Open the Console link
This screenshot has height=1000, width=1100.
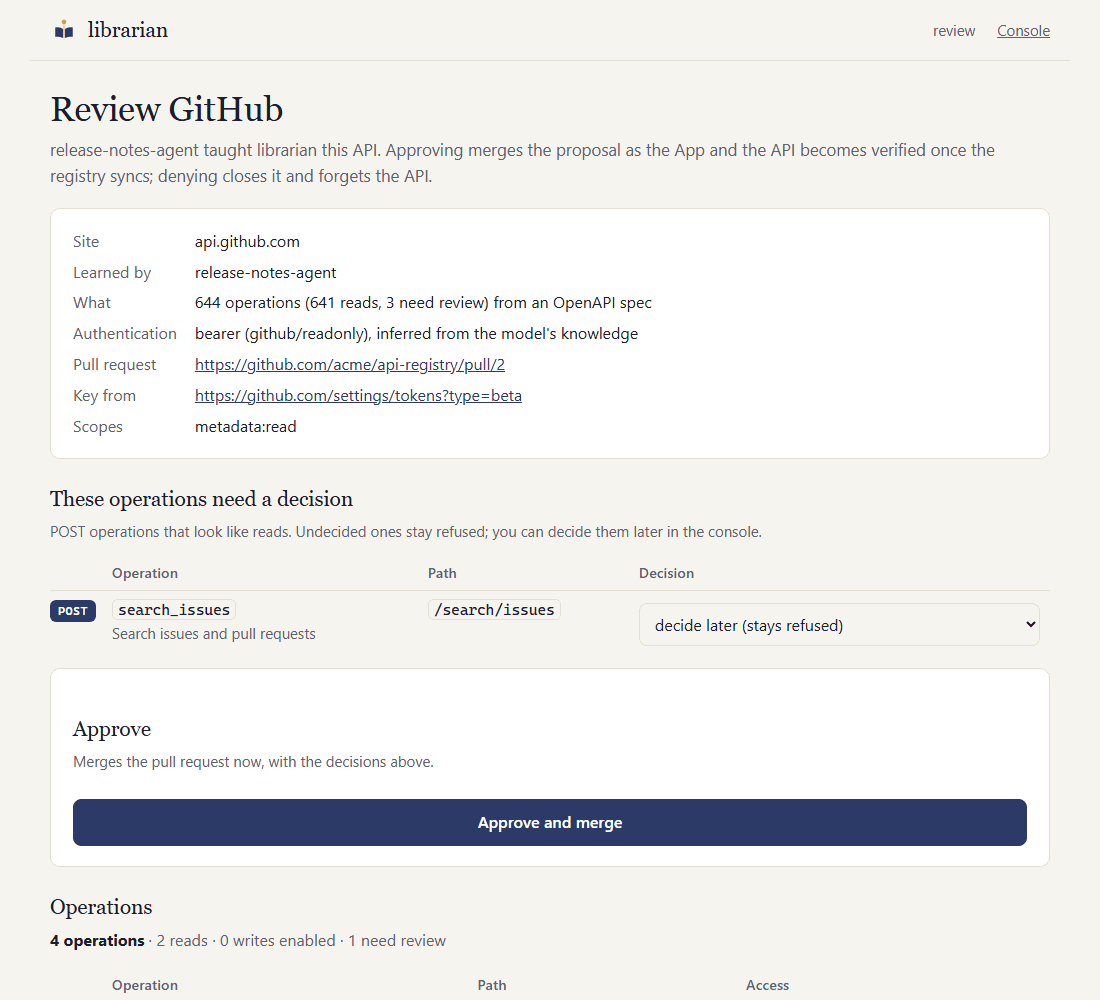(x=1023, y=31)
